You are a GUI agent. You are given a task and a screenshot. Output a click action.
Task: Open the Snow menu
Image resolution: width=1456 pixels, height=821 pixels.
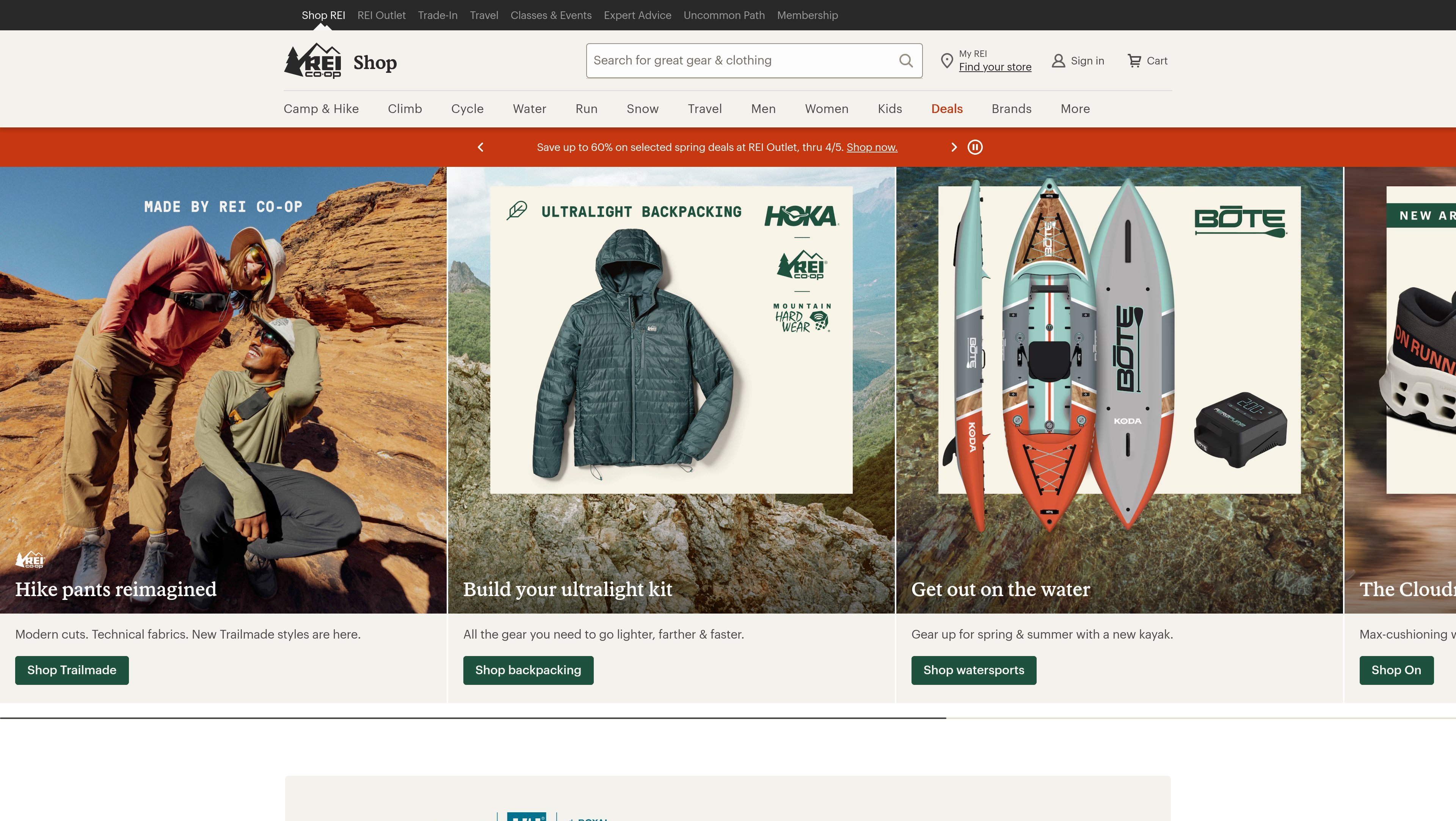coord(643,108)
